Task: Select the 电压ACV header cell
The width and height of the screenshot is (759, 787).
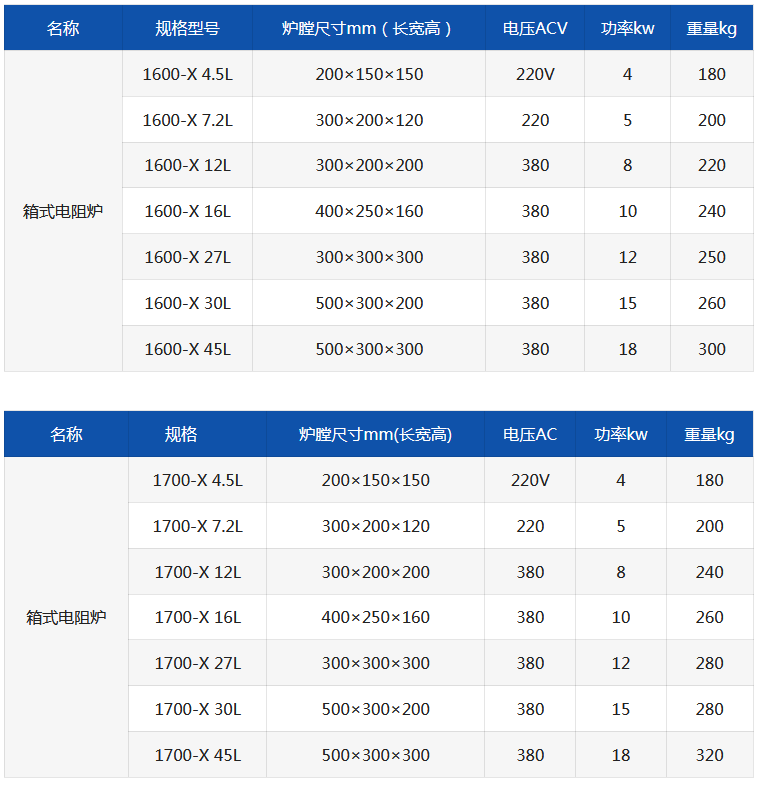Action: (535, 28)
